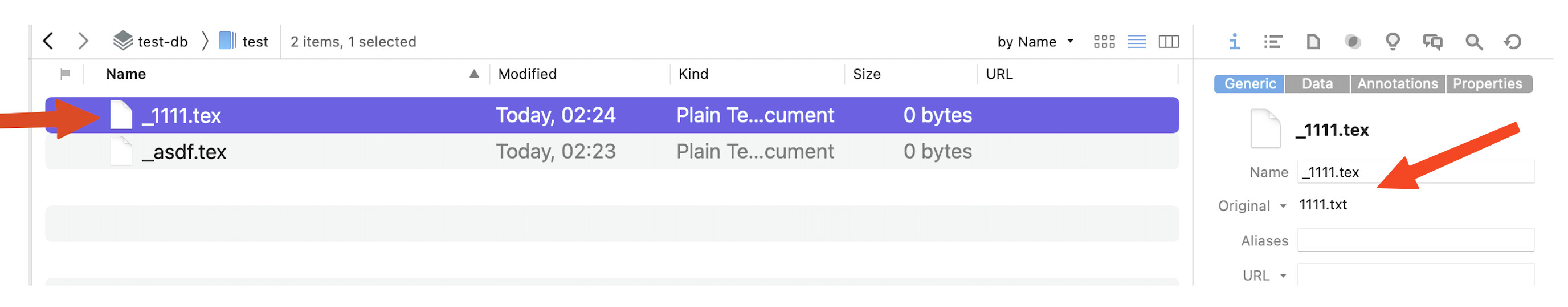Toggle the flag column header
1568x307 pixels.
pos(65,74)
